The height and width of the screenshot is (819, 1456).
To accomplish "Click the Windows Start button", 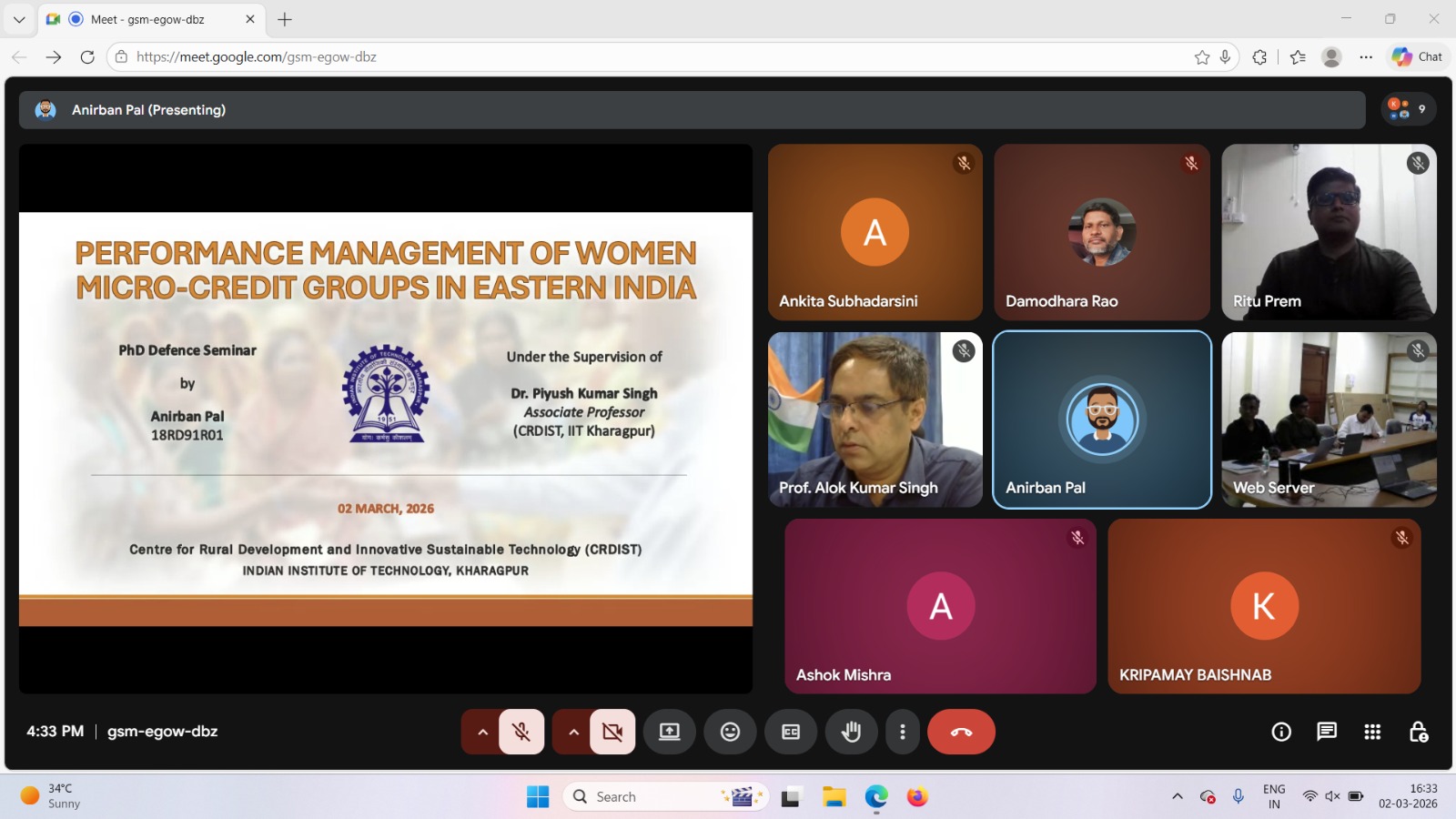I will coord(538,797).
